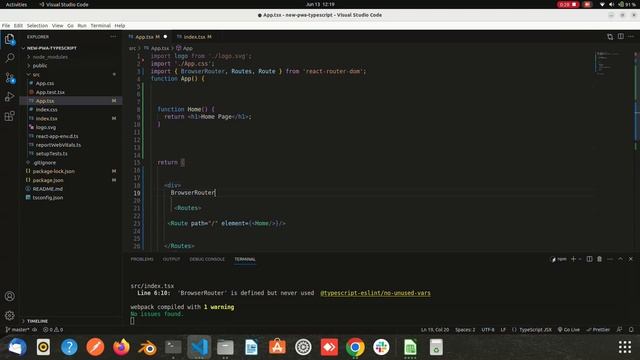Open the Explorer view in activity bar
Image resolution: width=640 pixels, height=360 pixels.
point(9,39)
